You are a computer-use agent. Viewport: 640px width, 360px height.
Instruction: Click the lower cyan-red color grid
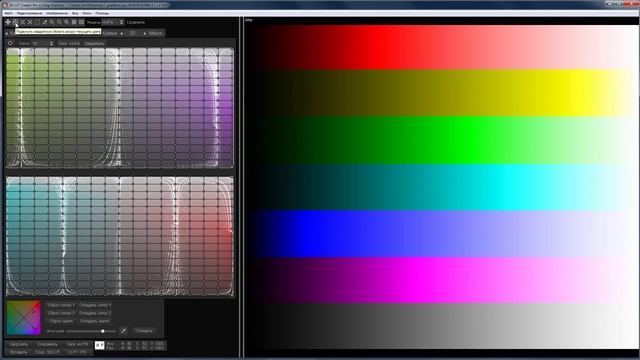[120, 236]
